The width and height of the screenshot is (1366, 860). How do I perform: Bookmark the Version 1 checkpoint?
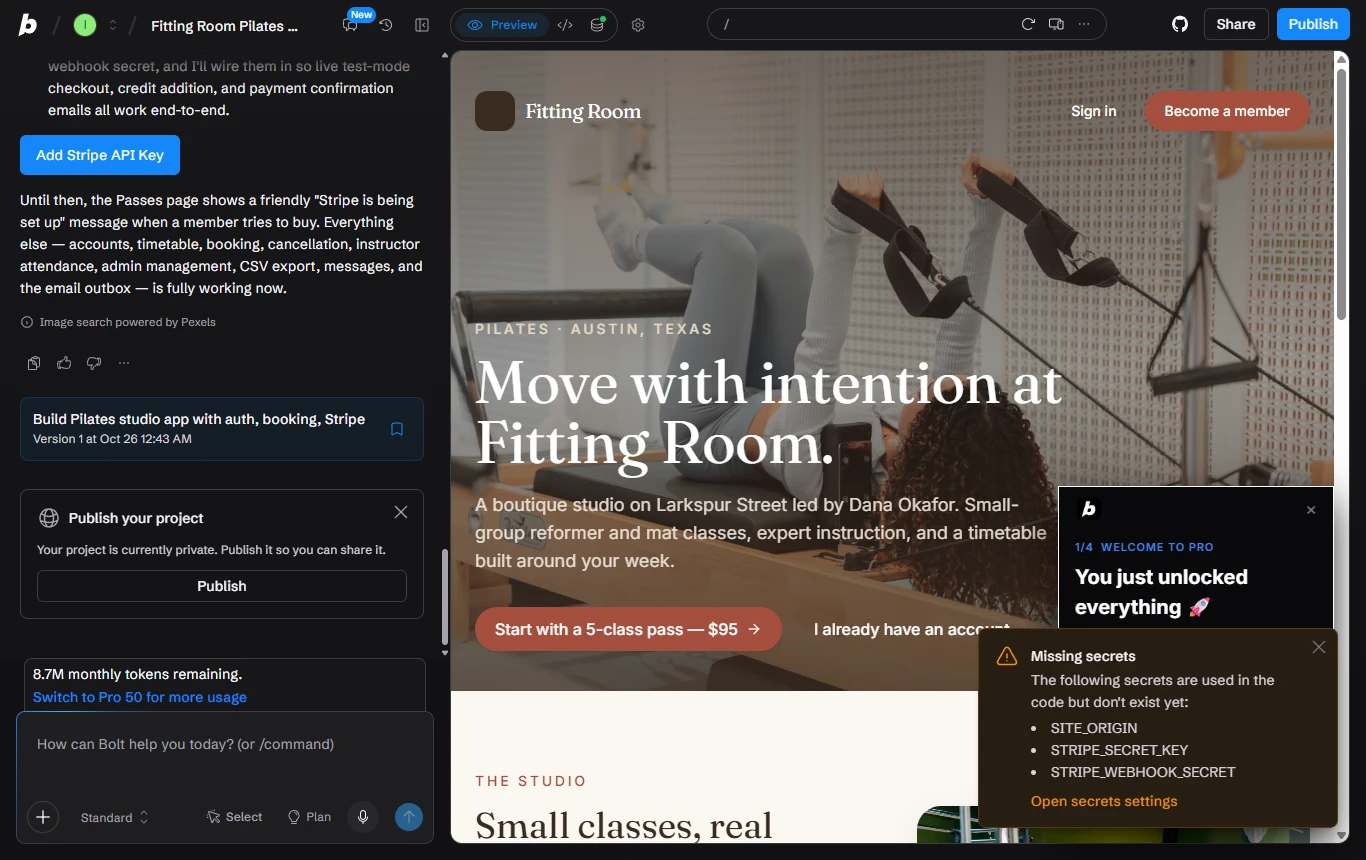coord(397,429)
